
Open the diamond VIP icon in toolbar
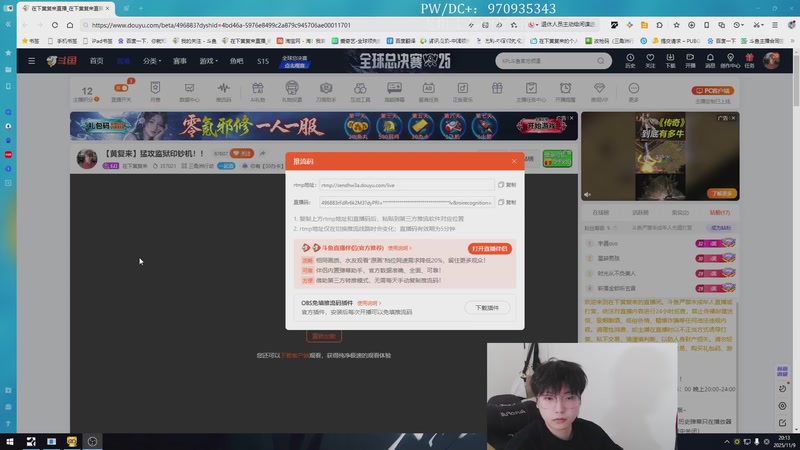[599, 91]
